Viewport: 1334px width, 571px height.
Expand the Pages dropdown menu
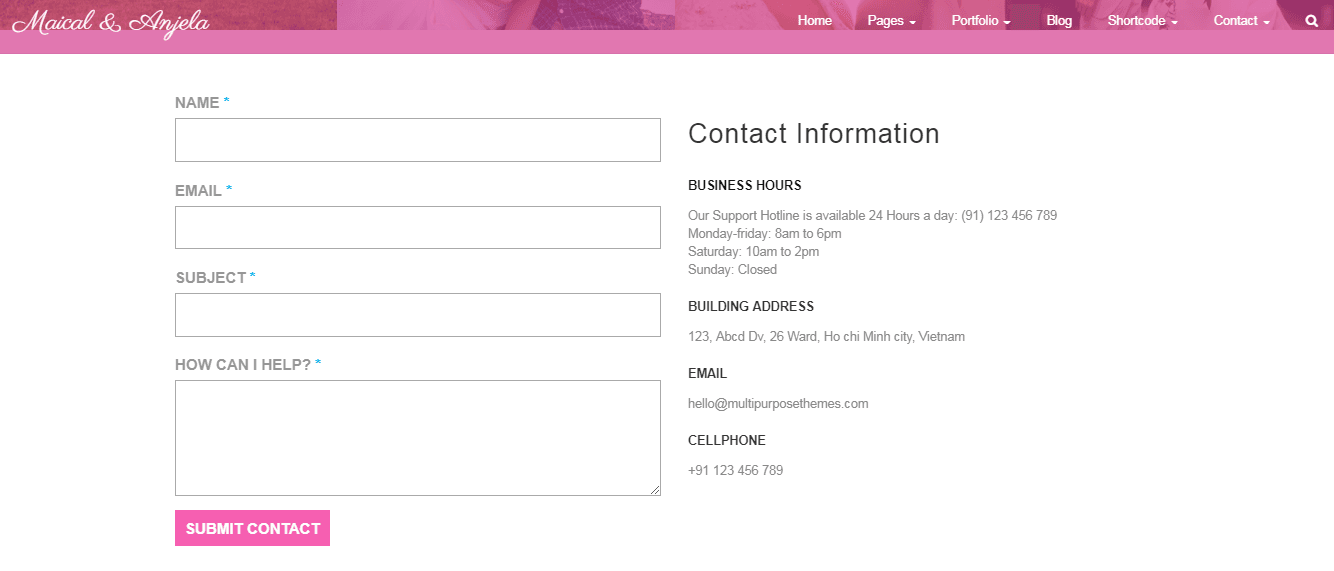point(892,20)
